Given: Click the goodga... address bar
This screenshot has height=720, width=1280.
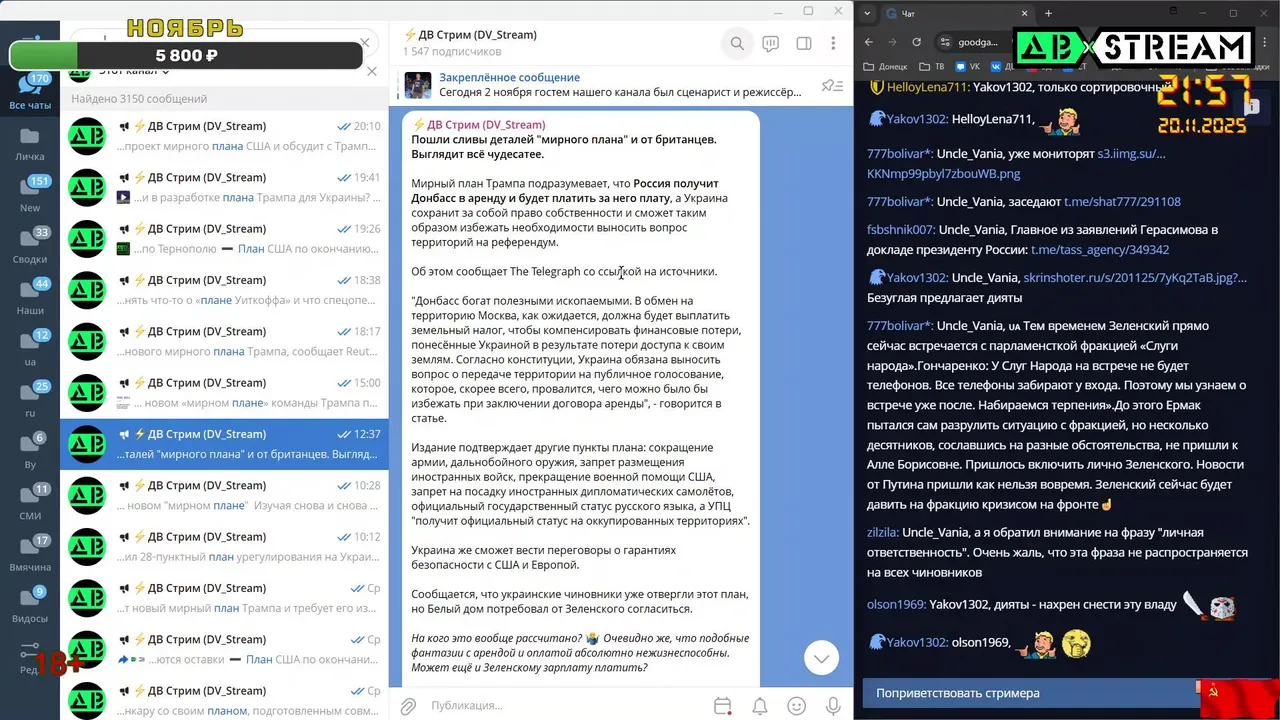Looking at the screenshot, I should [978, 42].
